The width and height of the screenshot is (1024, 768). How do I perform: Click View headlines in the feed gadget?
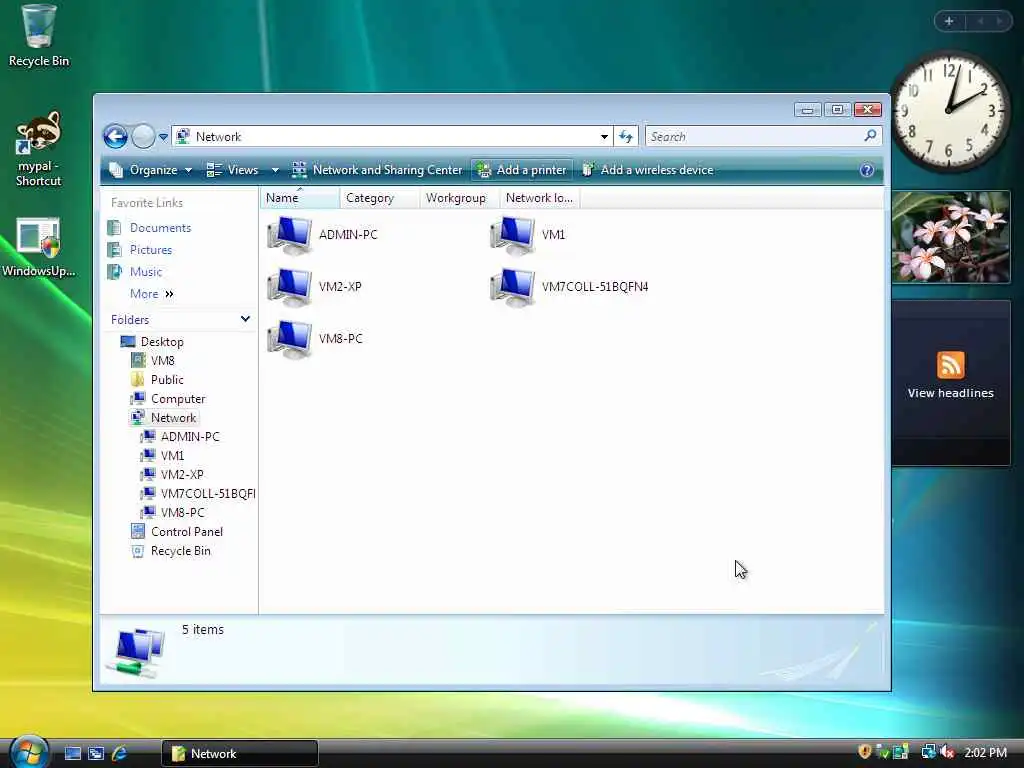pyautogui.click(x=950, y=393)
